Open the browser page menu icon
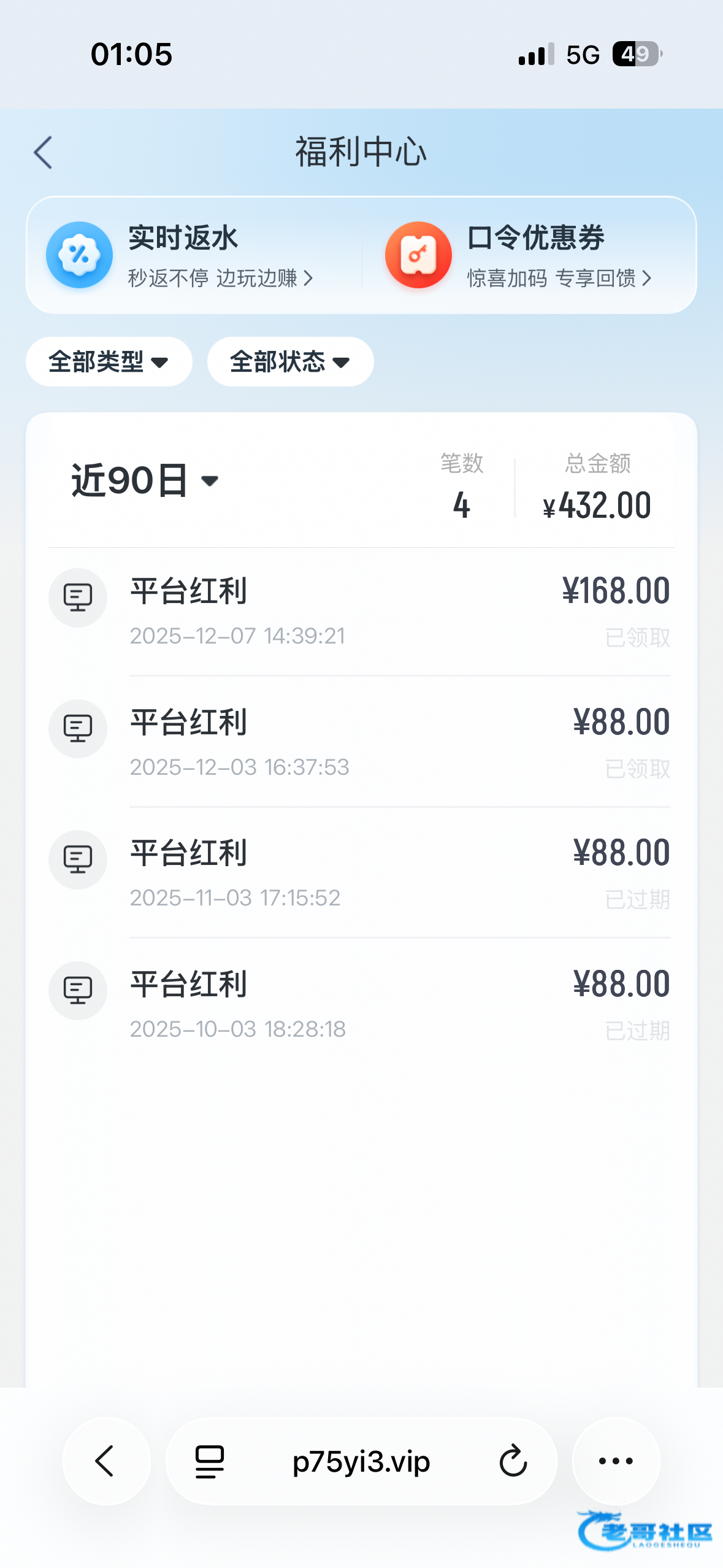Viewport: 723px width, 1568px height. [209, 1461]
